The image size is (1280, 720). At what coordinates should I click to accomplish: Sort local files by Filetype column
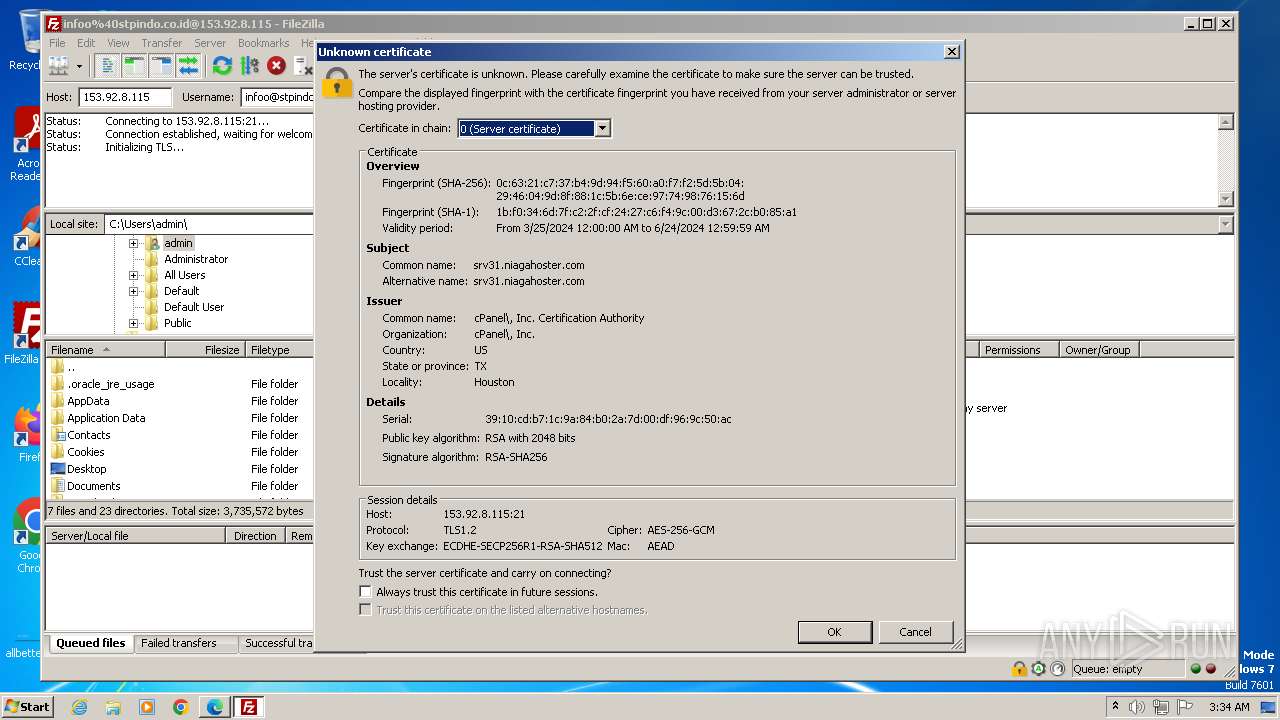tap(280, 350)
